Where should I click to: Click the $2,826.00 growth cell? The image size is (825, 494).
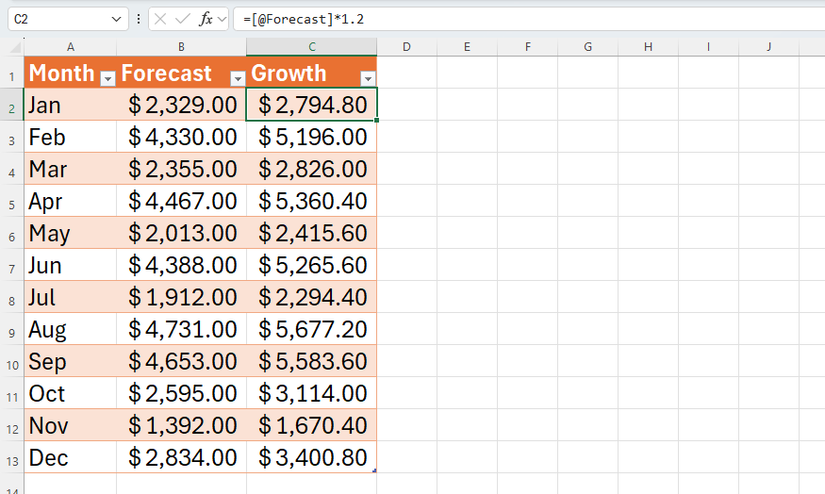311,169
